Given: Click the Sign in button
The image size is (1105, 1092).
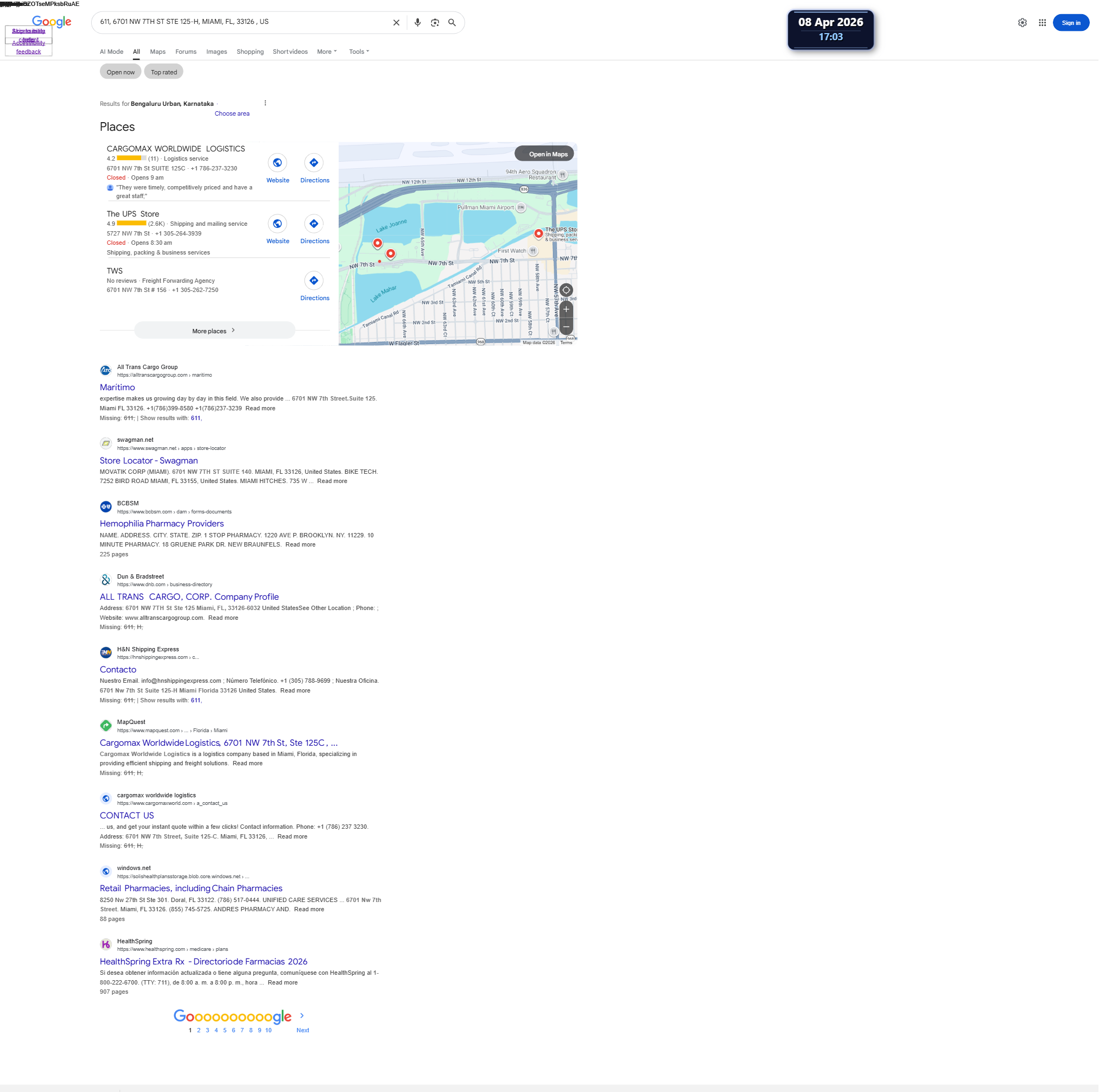Looking at the screenshot, I should pyautogui.click(x=1070, y=23).
